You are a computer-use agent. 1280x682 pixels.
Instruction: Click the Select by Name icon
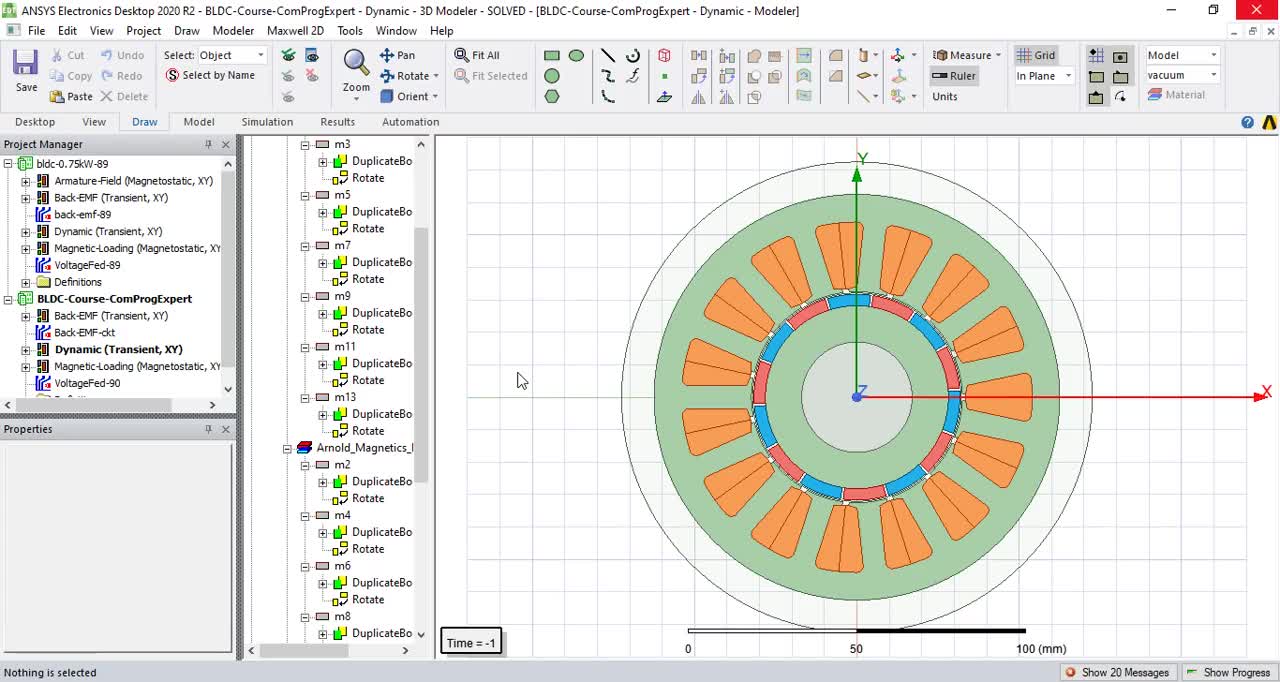173,75
